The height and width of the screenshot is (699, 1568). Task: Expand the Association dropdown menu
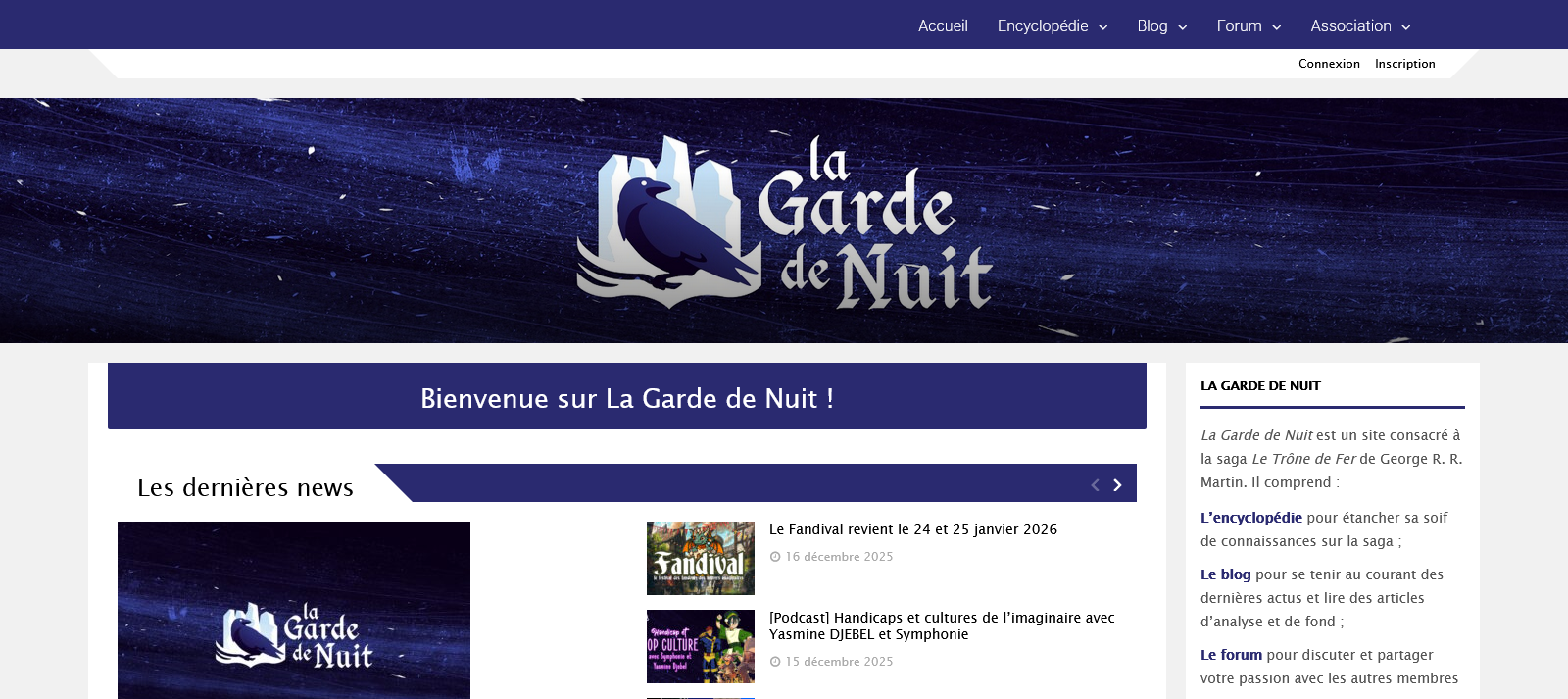point(1360,26)
